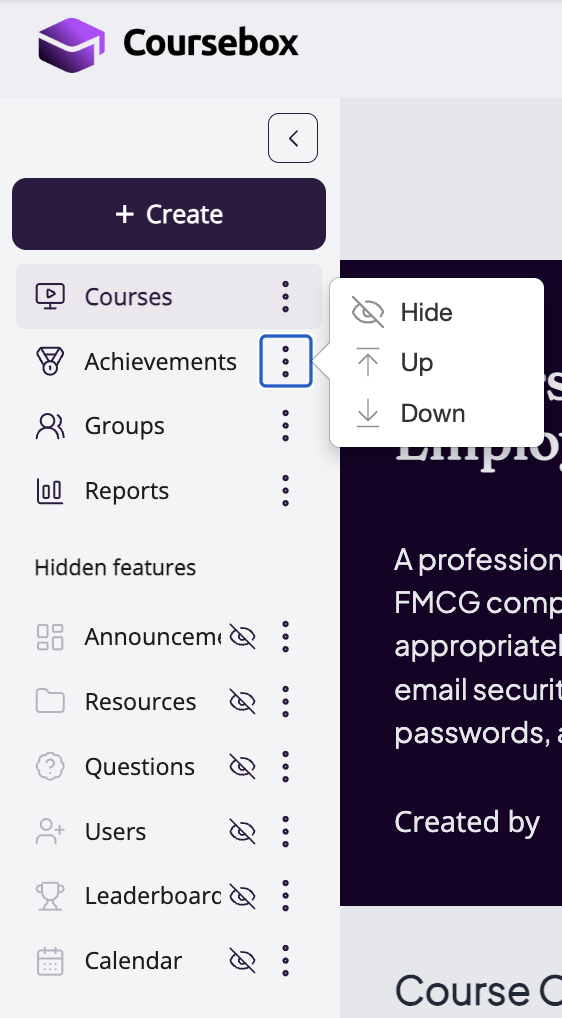Toggle visibility eye for Announcements
Image resolution: width=562 pixels, height=1018 pixels.
243,637
